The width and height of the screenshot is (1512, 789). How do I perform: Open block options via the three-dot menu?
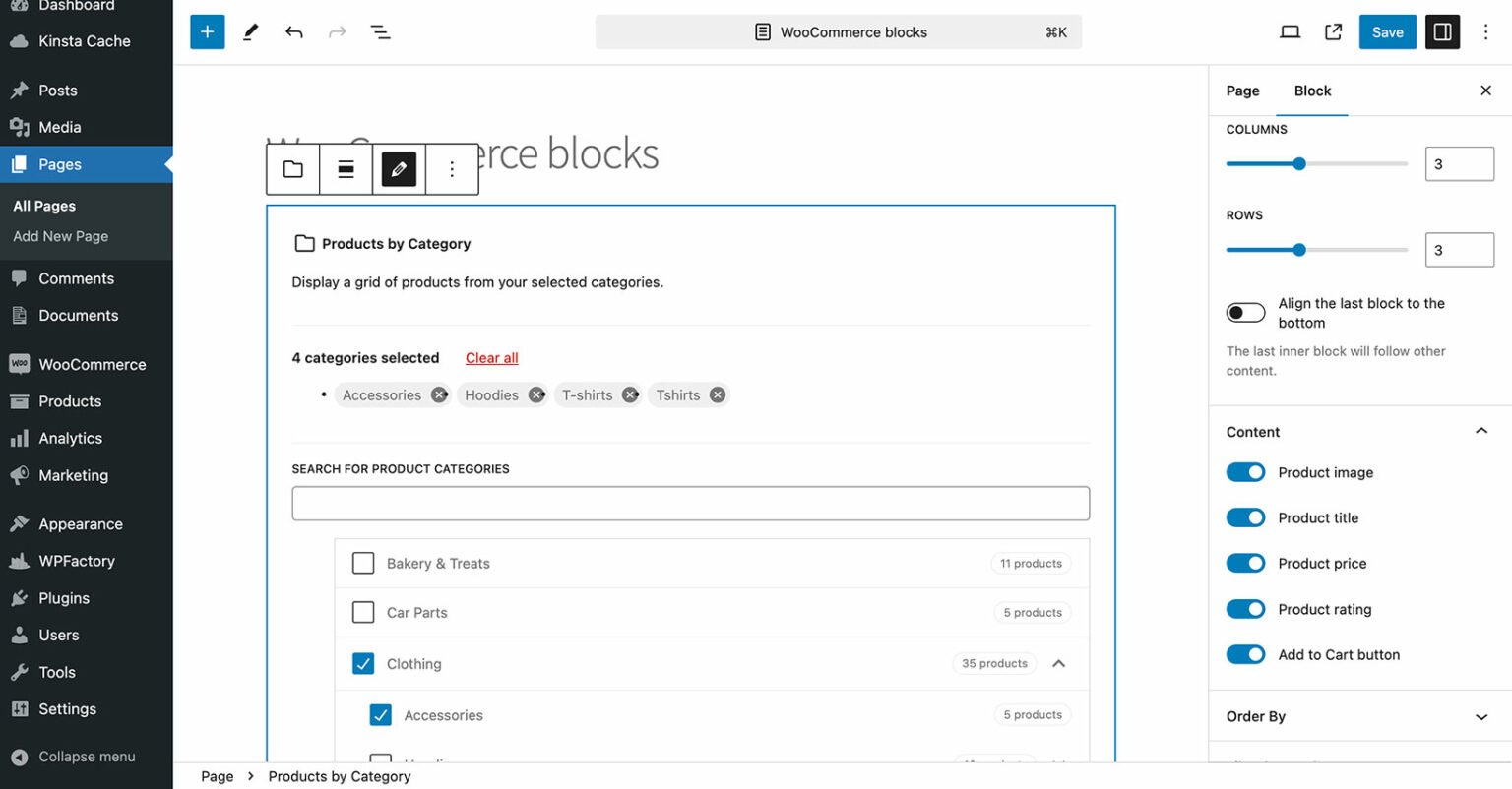[x=451, y=168]
